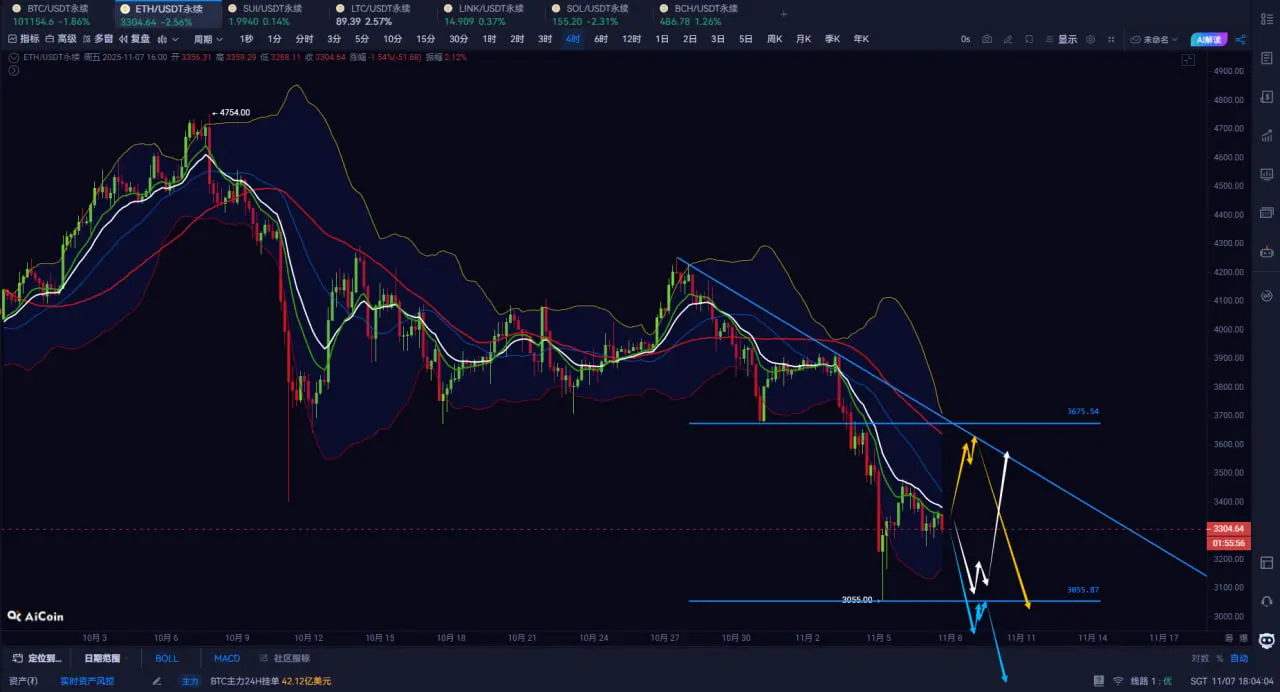Open the 高级 advanced tools
Viewport: 1280px width, 692px height.
click(x=61, y=39)
